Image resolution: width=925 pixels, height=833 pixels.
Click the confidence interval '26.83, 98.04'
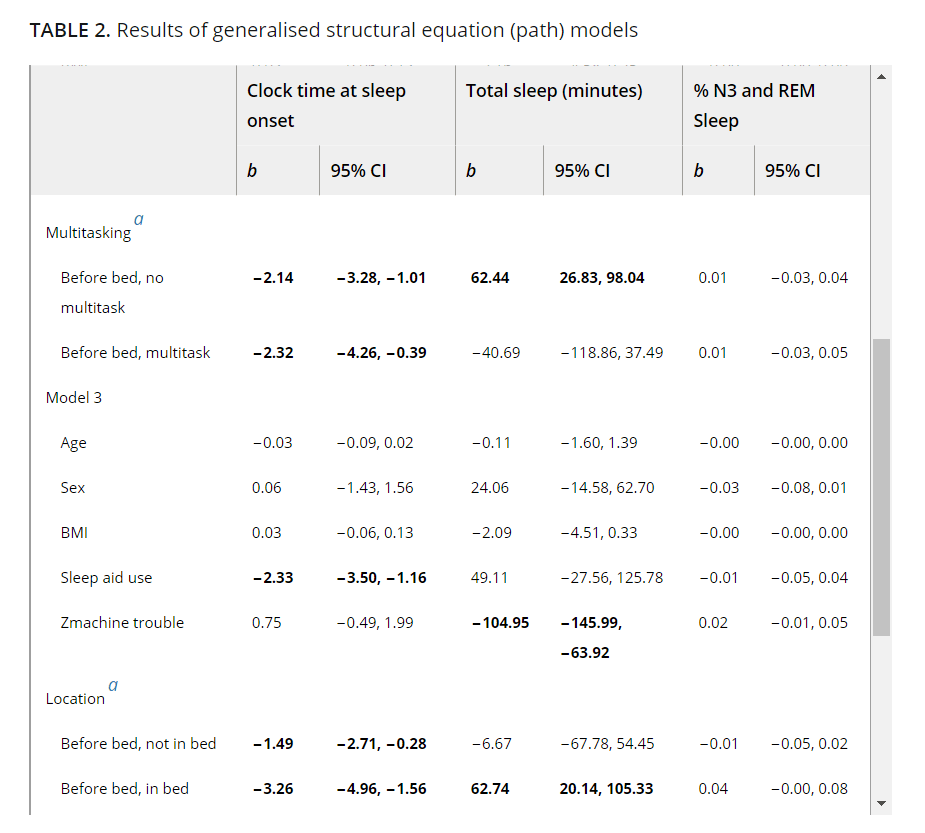[x=602, y=277]
